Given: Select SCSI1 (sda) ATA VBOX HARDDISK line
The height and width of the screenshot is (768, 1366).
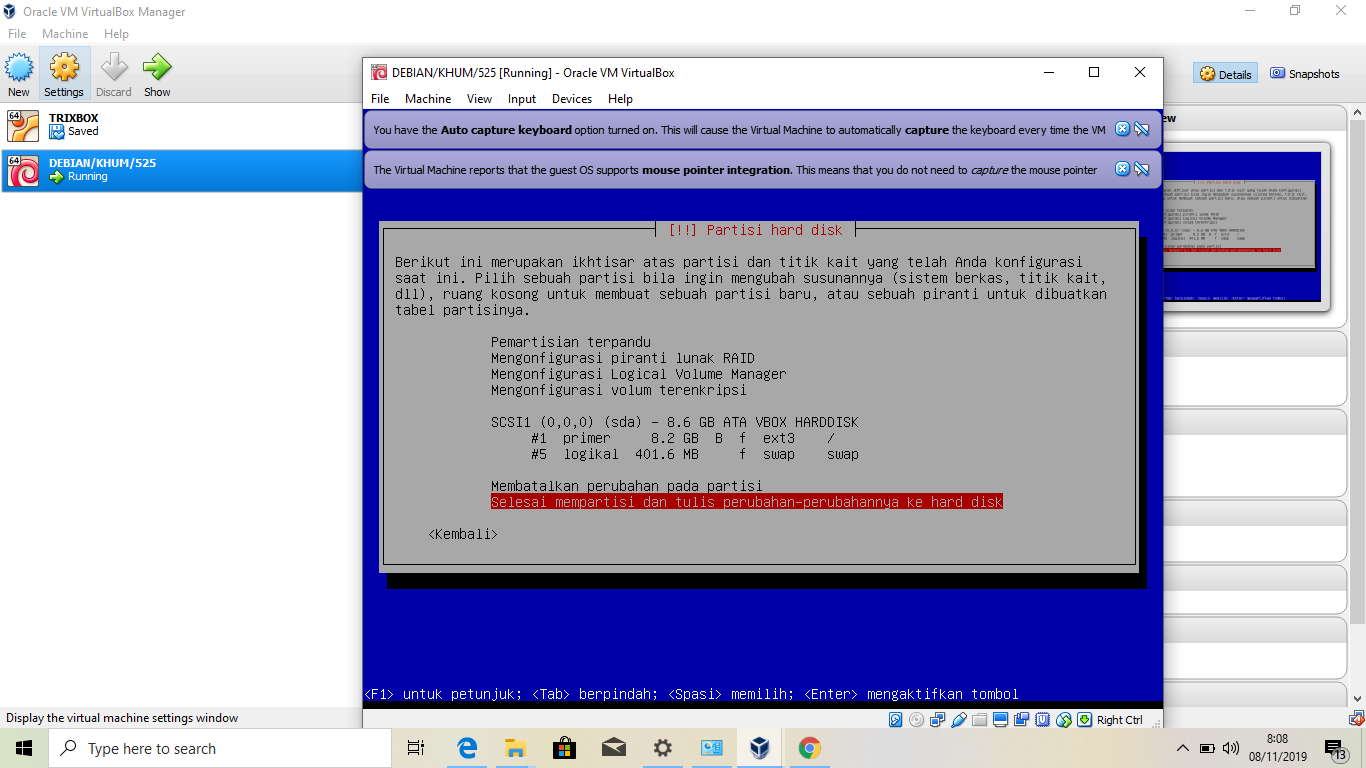Looking at the screenshot, I should 675,422.
